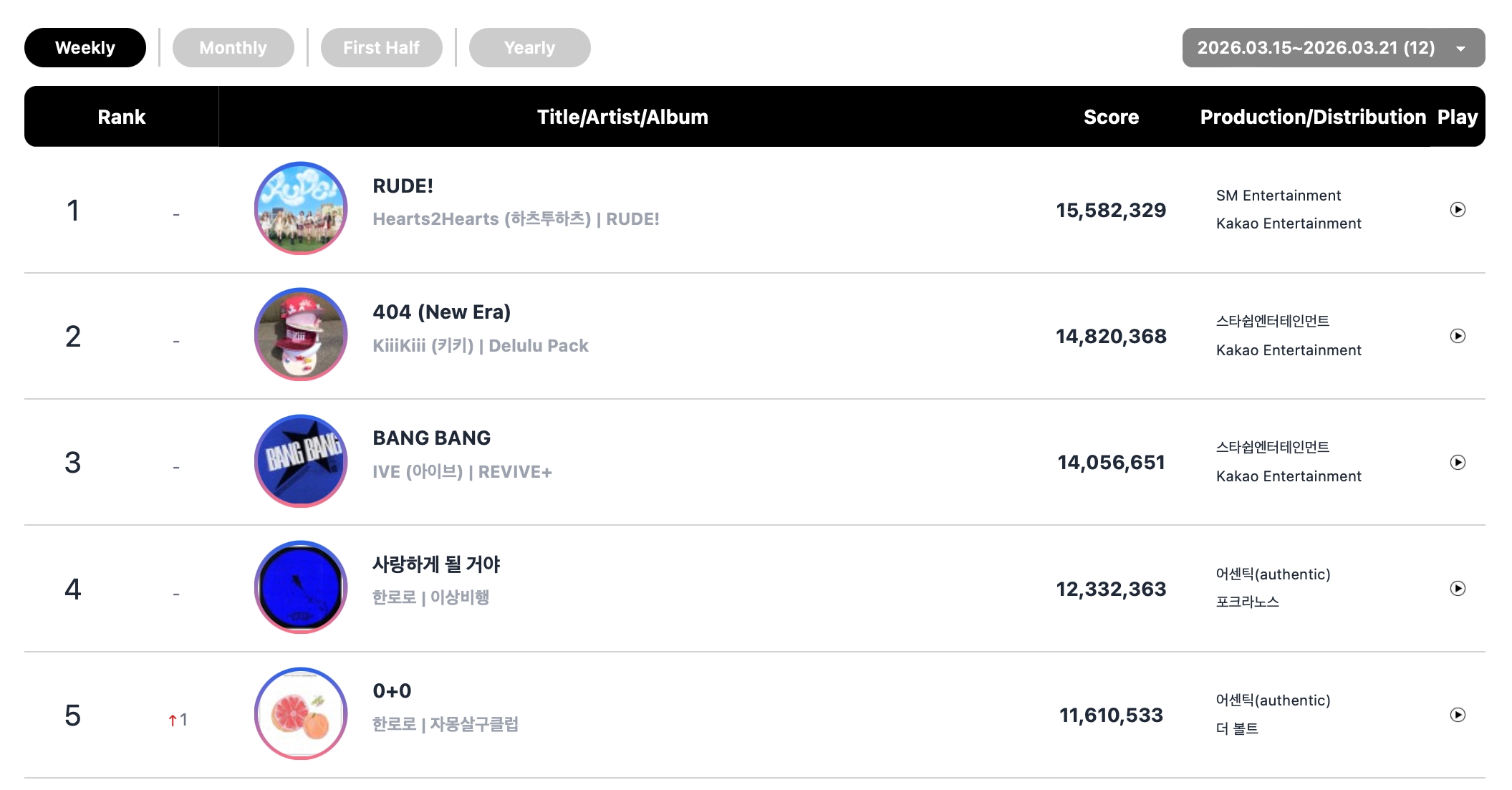Switch to the Weekly chart tab
Screen dimensions: 1512x790
tap(85, 48)
